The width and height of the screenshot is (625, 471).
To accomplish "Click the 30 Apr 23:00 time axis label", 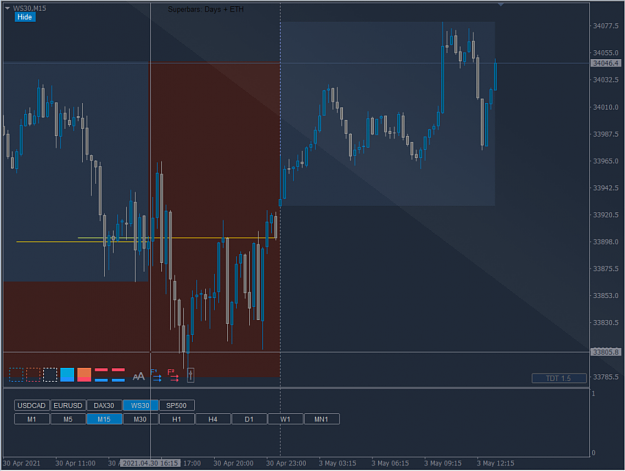I will 286,463.
